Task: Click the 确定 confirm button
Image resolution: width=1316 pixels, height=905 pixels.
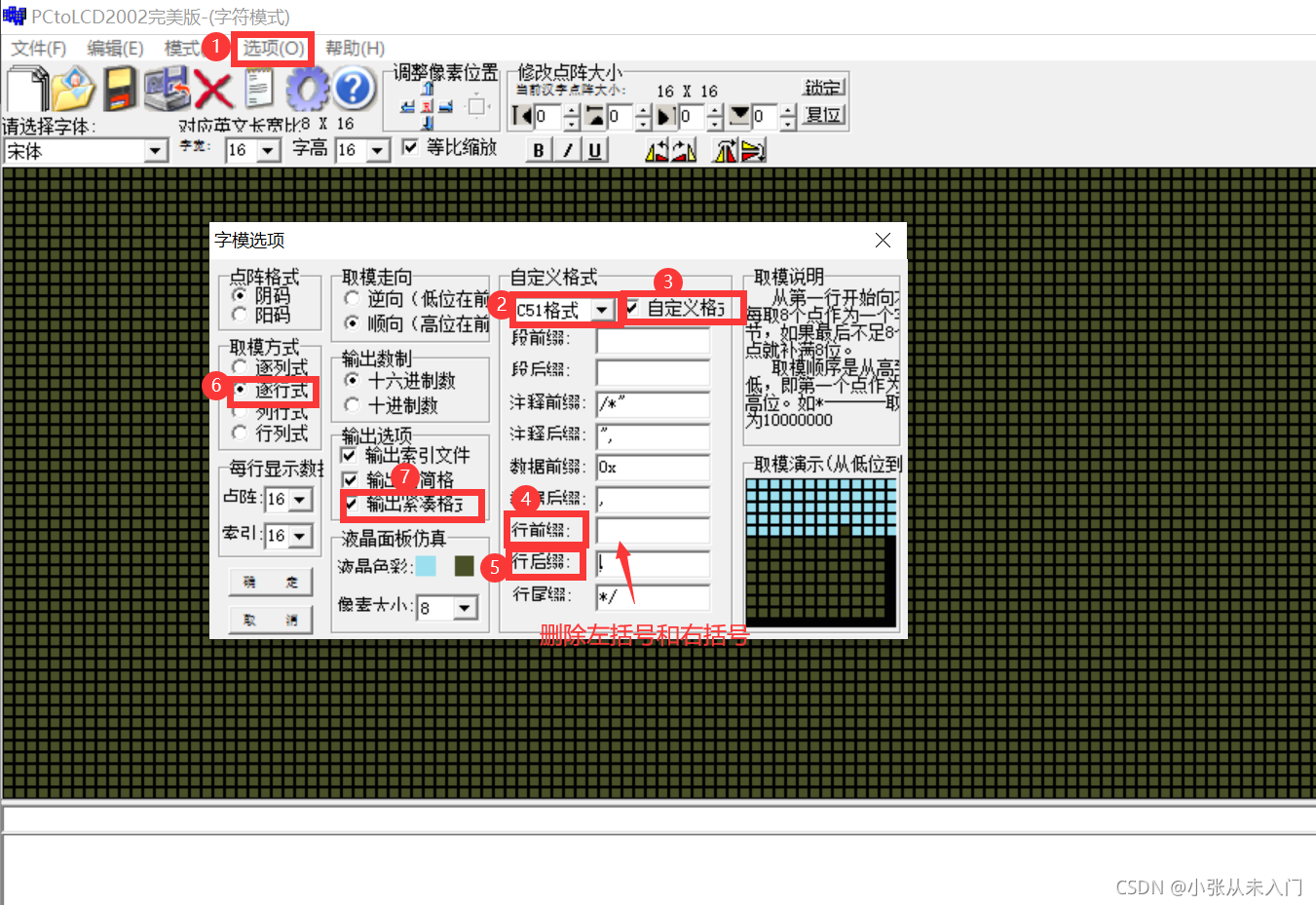Action: point(270,583)
